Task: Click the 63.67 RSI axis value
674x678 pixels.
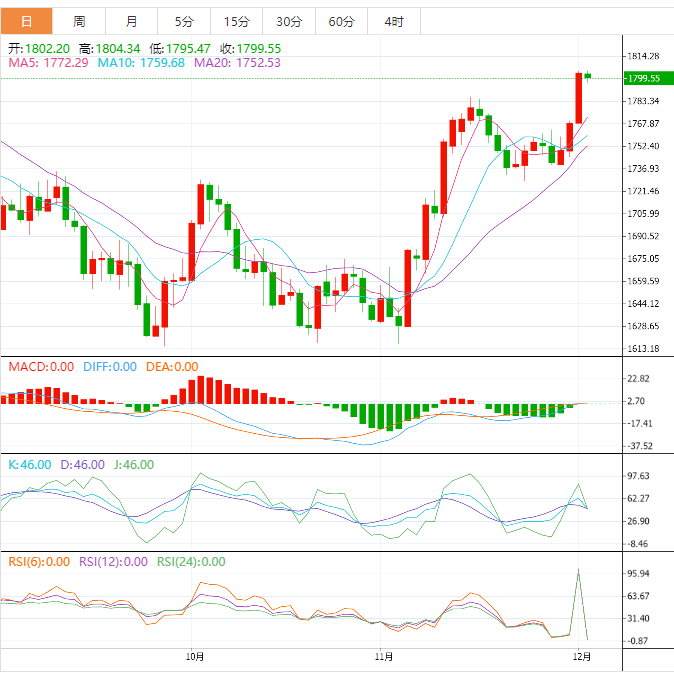Action: coord(638,596)
